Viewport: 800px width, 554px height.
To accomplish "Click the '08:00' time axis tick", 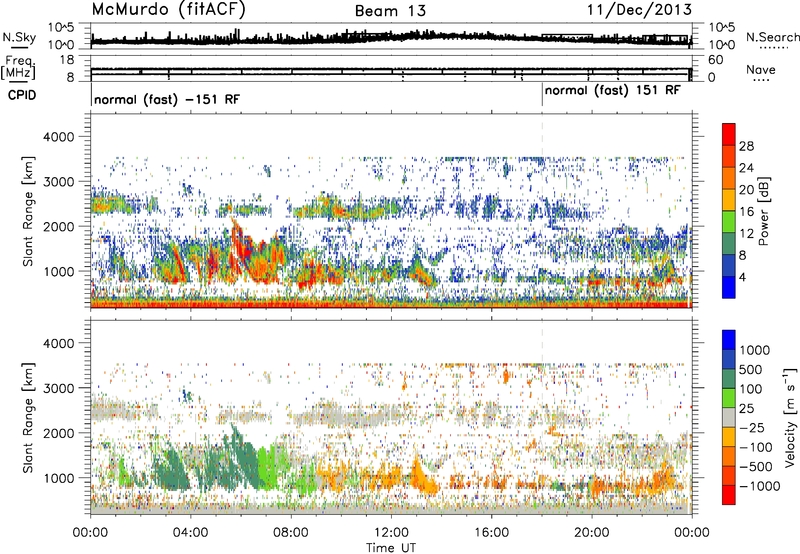I will [x=291, y=533].
